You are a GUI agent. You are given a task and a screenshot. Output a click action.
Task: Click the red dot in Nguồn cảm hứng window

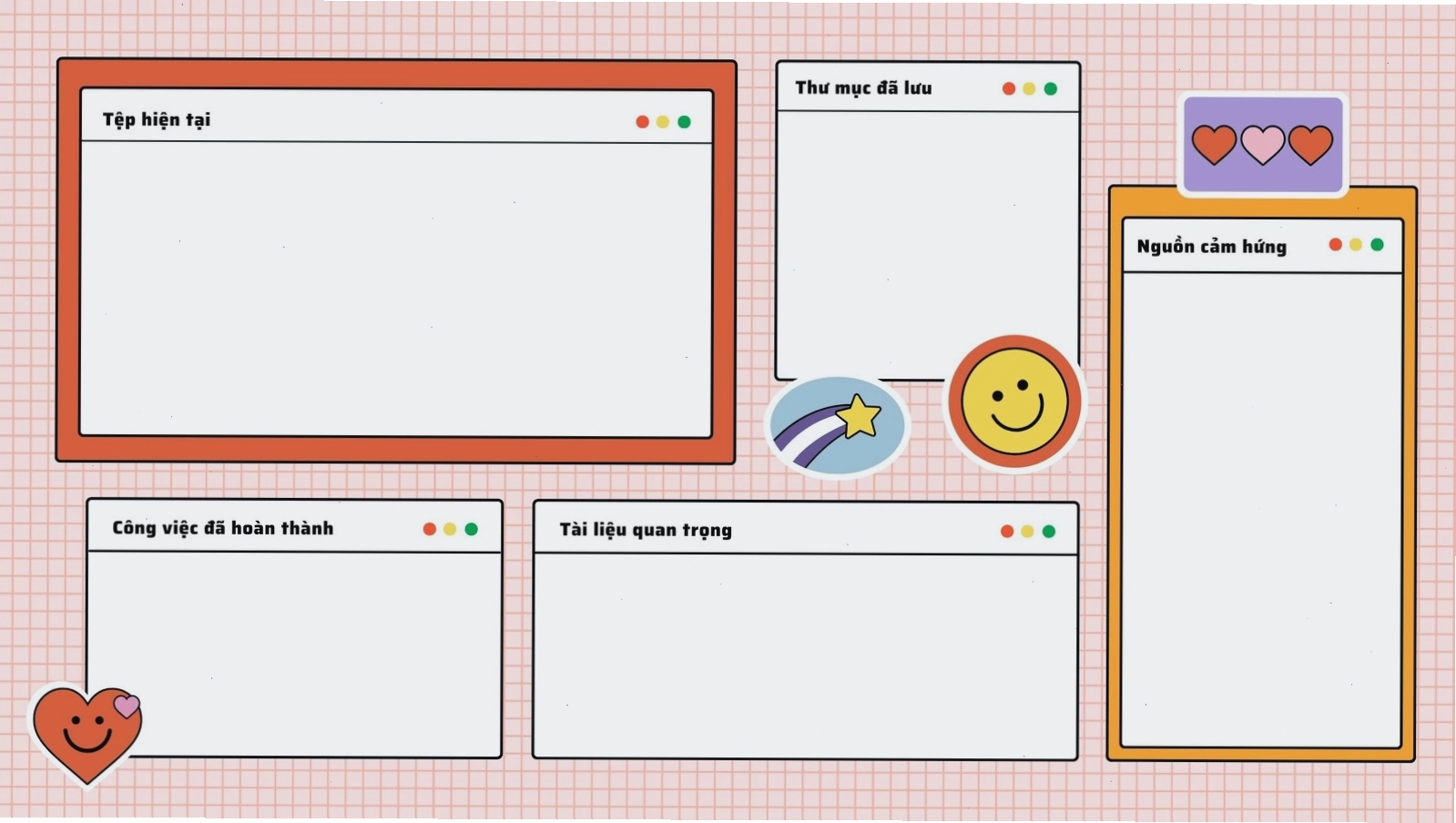(1335, 245)
